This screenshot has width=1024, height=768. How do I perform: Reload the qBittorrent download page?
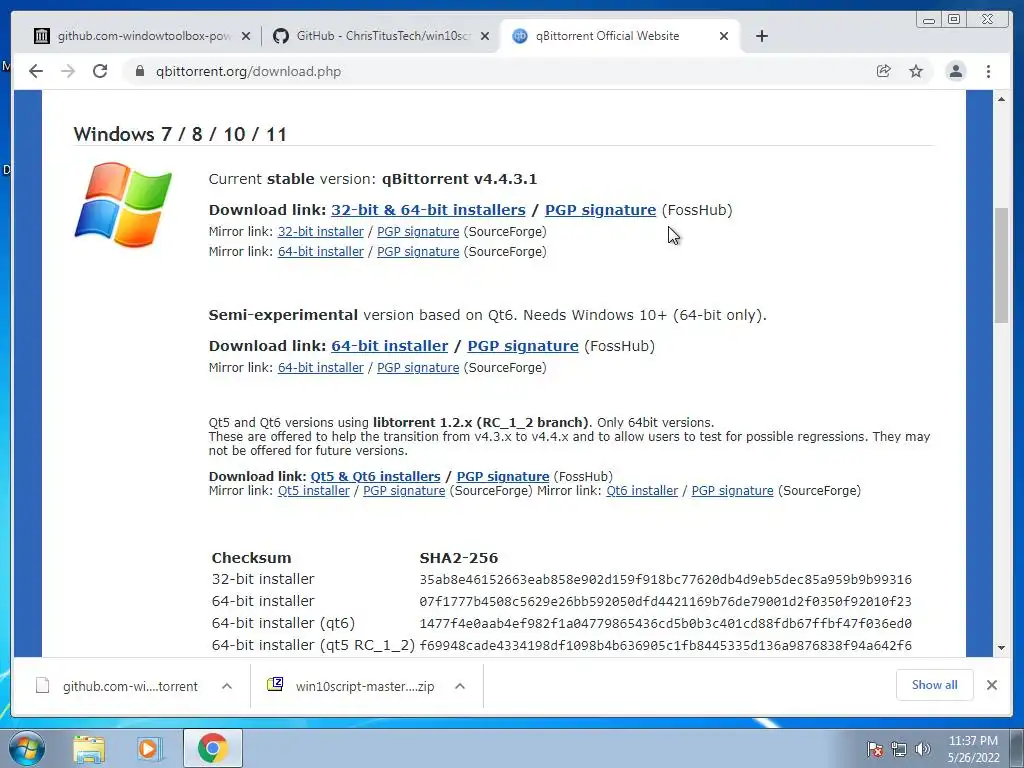tap(100, 71)
